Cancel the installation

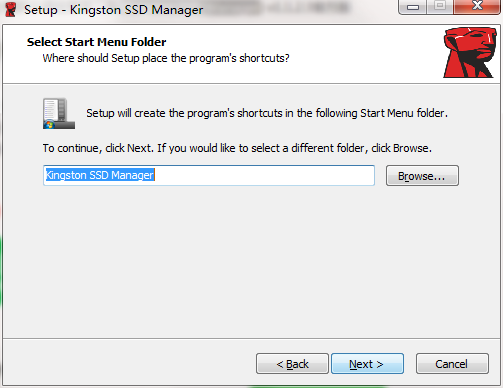452,364
